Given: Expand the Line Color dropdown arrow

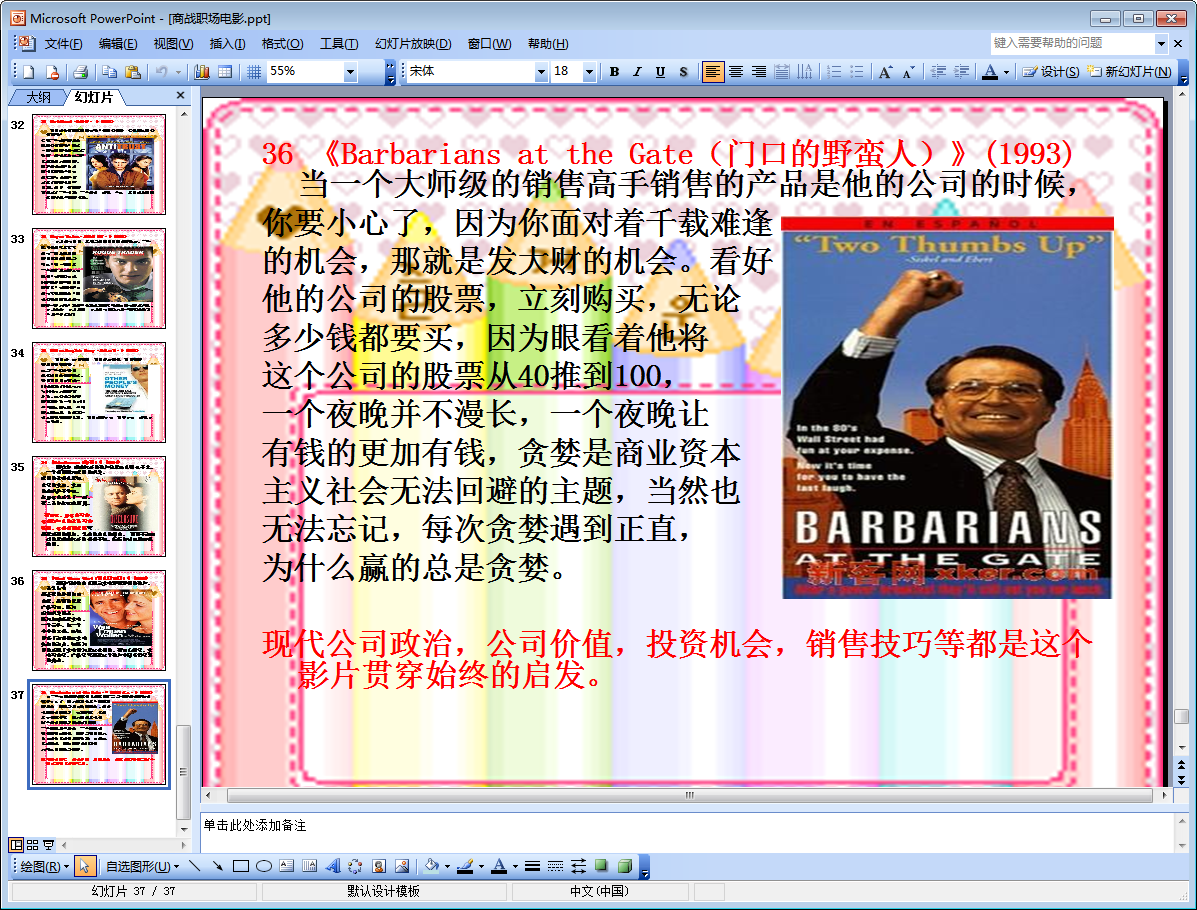Looking at the screenshot, I should (x=481, y=866).
